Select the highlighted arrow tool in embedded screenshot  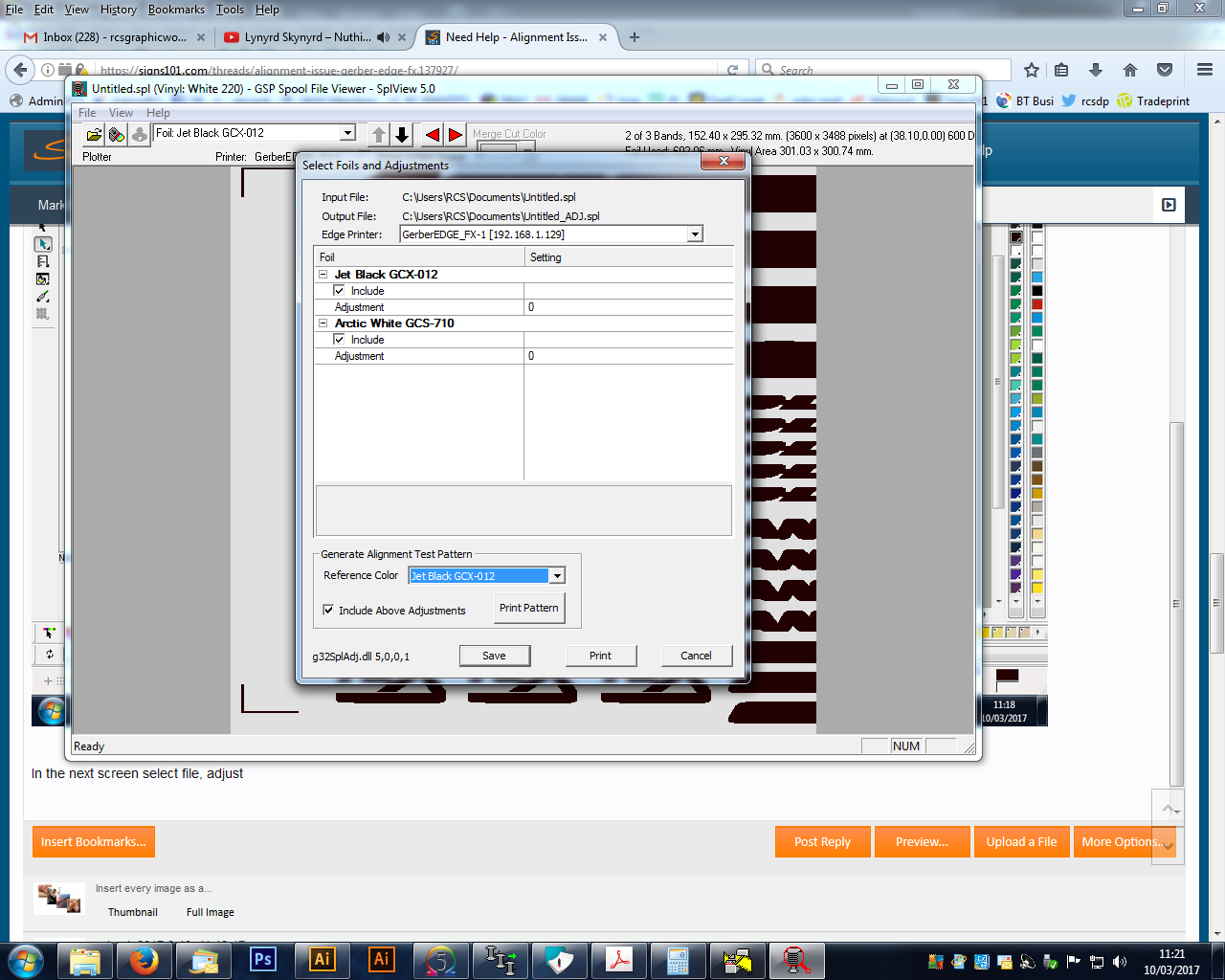coord(43,244)
